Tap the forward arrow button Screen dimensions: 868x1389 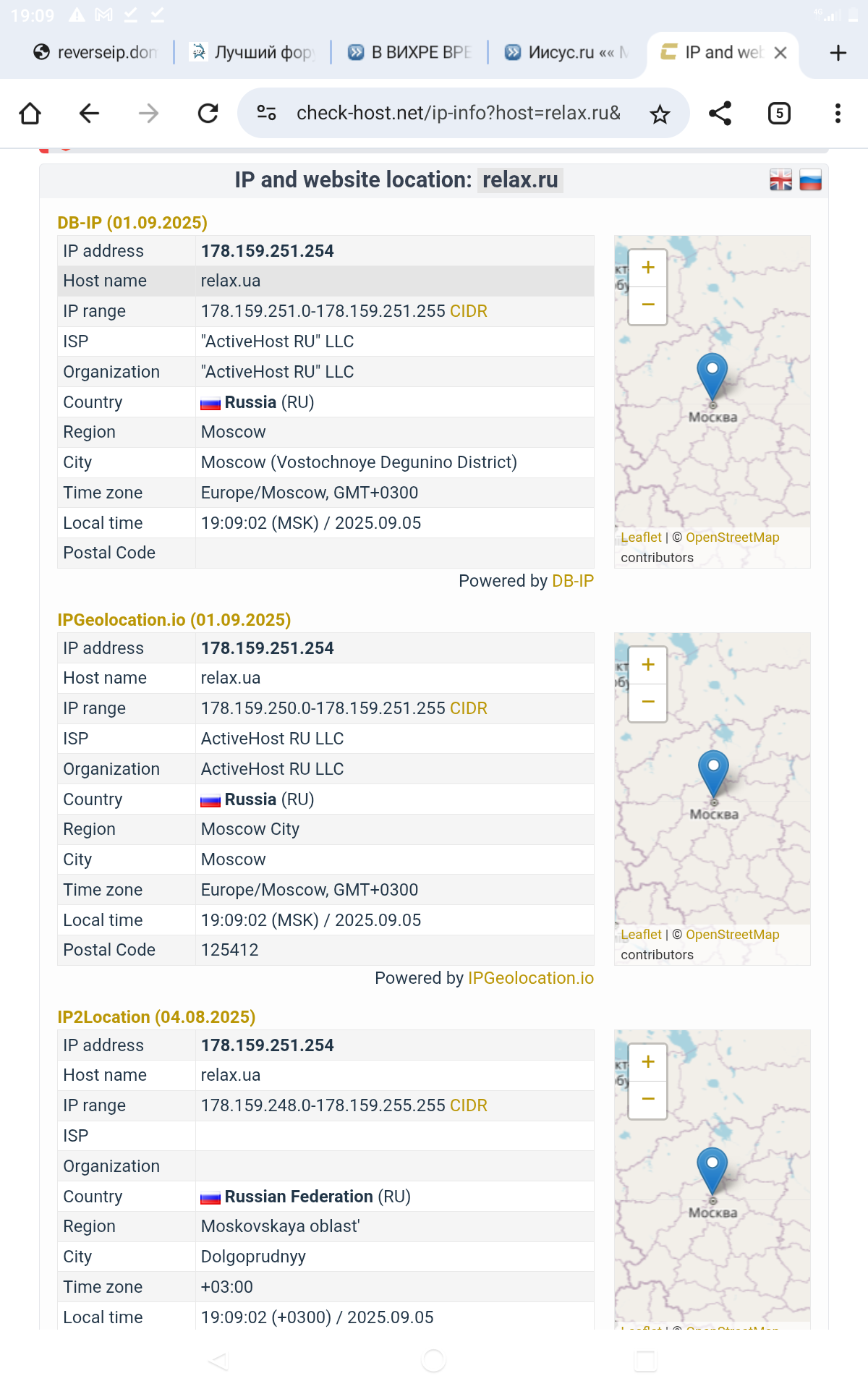coord(148,114)
